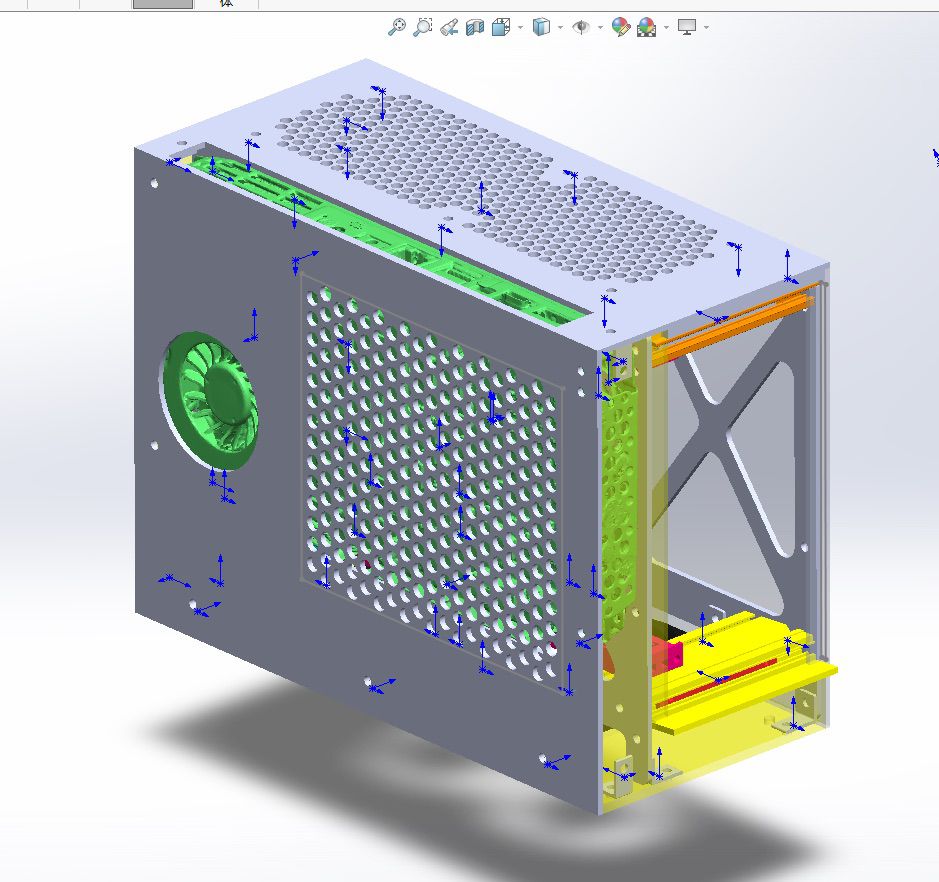Viewport: 939px width, 882px height.
Task: Select the X-shaped brace on the side panel
Action: [x=728, y=440]
